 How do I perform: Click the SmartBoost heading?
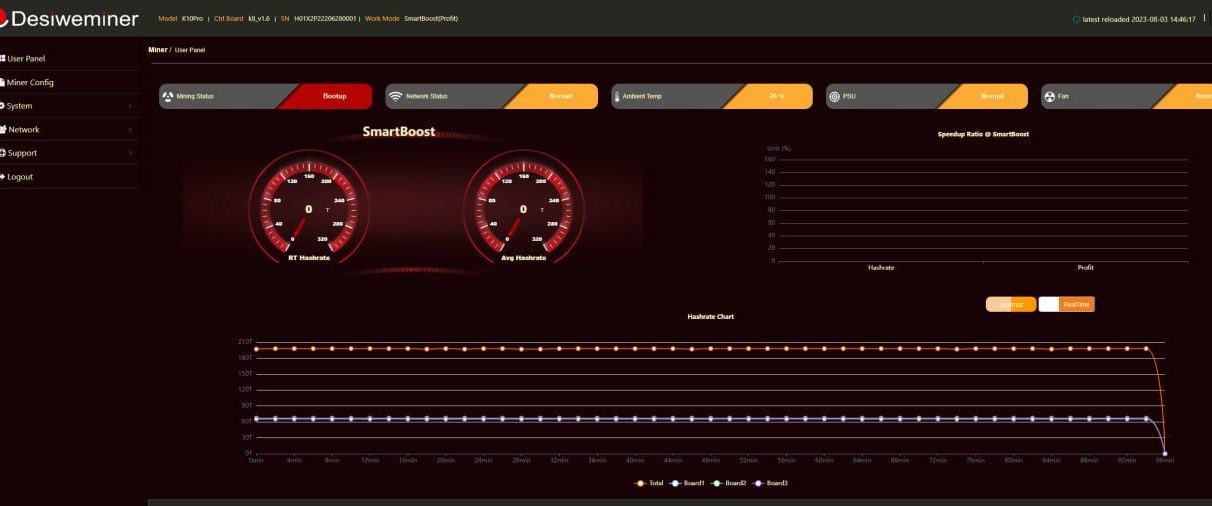(399, 131)
